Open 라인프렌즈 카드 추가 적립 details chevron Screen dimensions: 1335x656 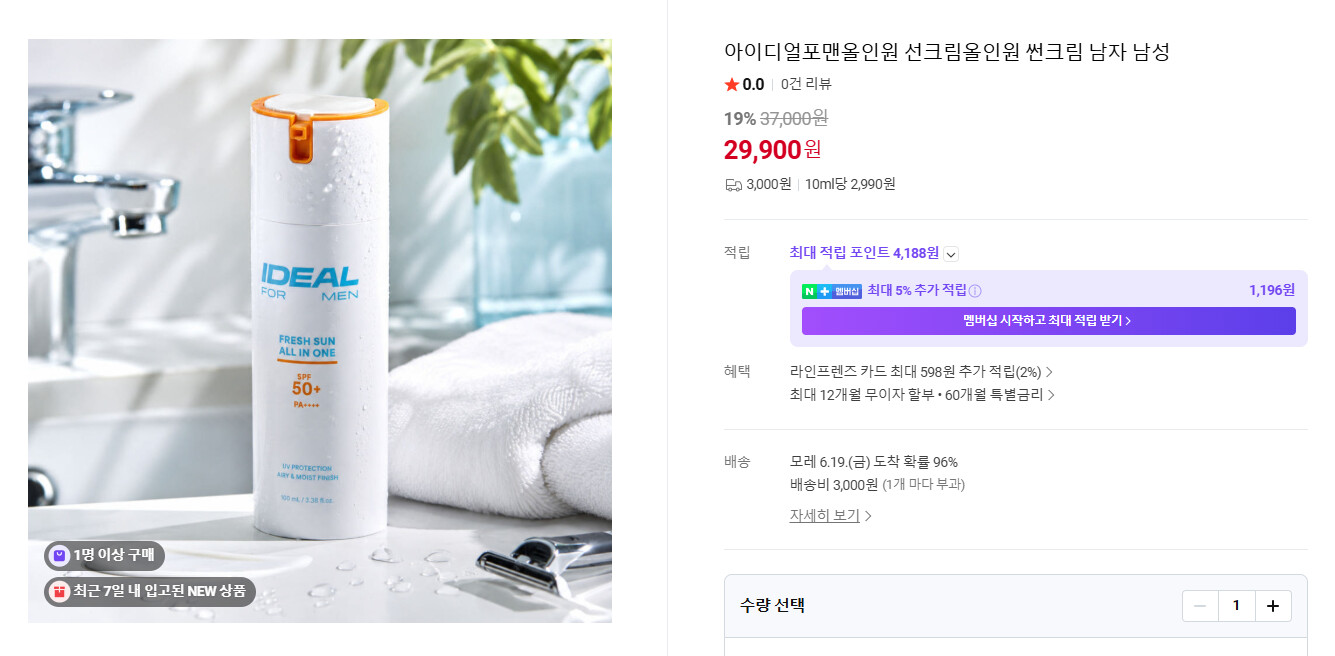click(1049, 372)
